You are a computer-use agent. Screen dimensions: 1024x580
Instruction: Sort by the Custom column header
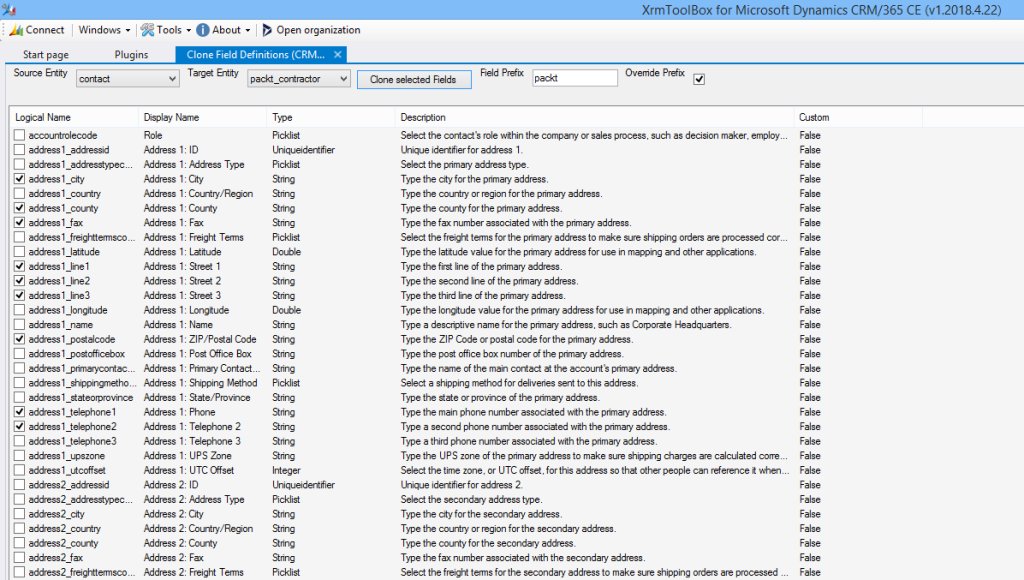(x=858, y=118)
